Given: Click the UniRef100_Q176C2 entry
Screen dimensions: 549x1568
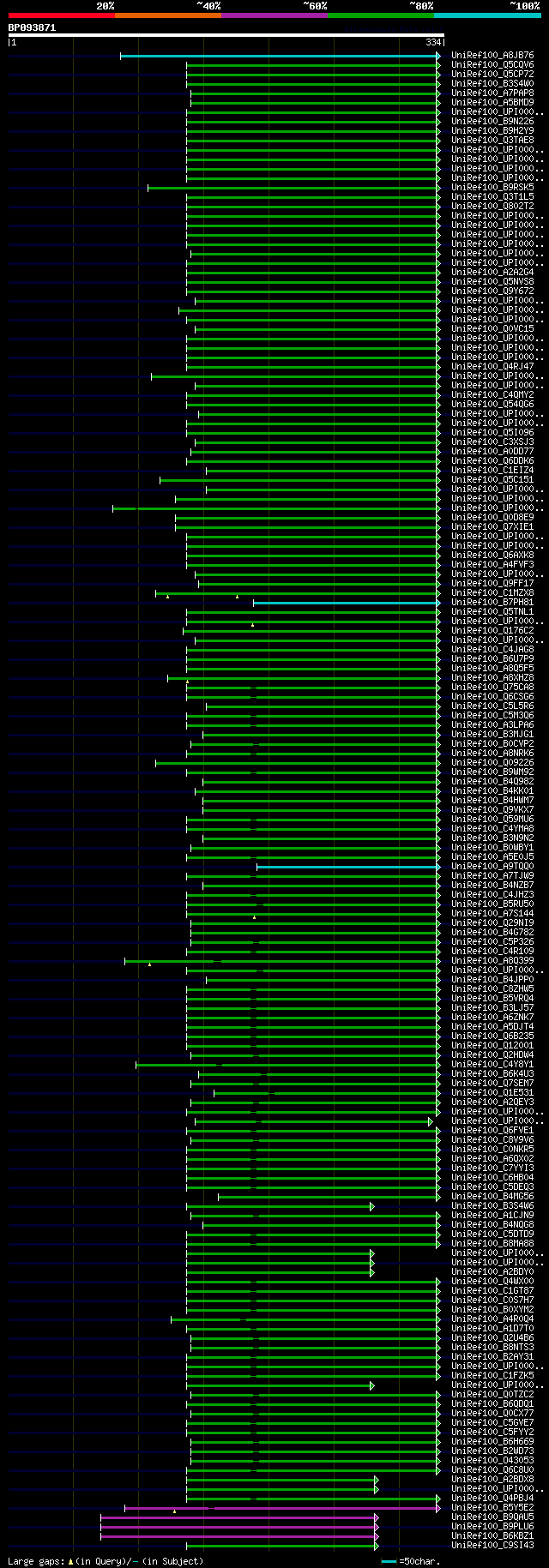Looking at the screenshot, I should [492, 631].
